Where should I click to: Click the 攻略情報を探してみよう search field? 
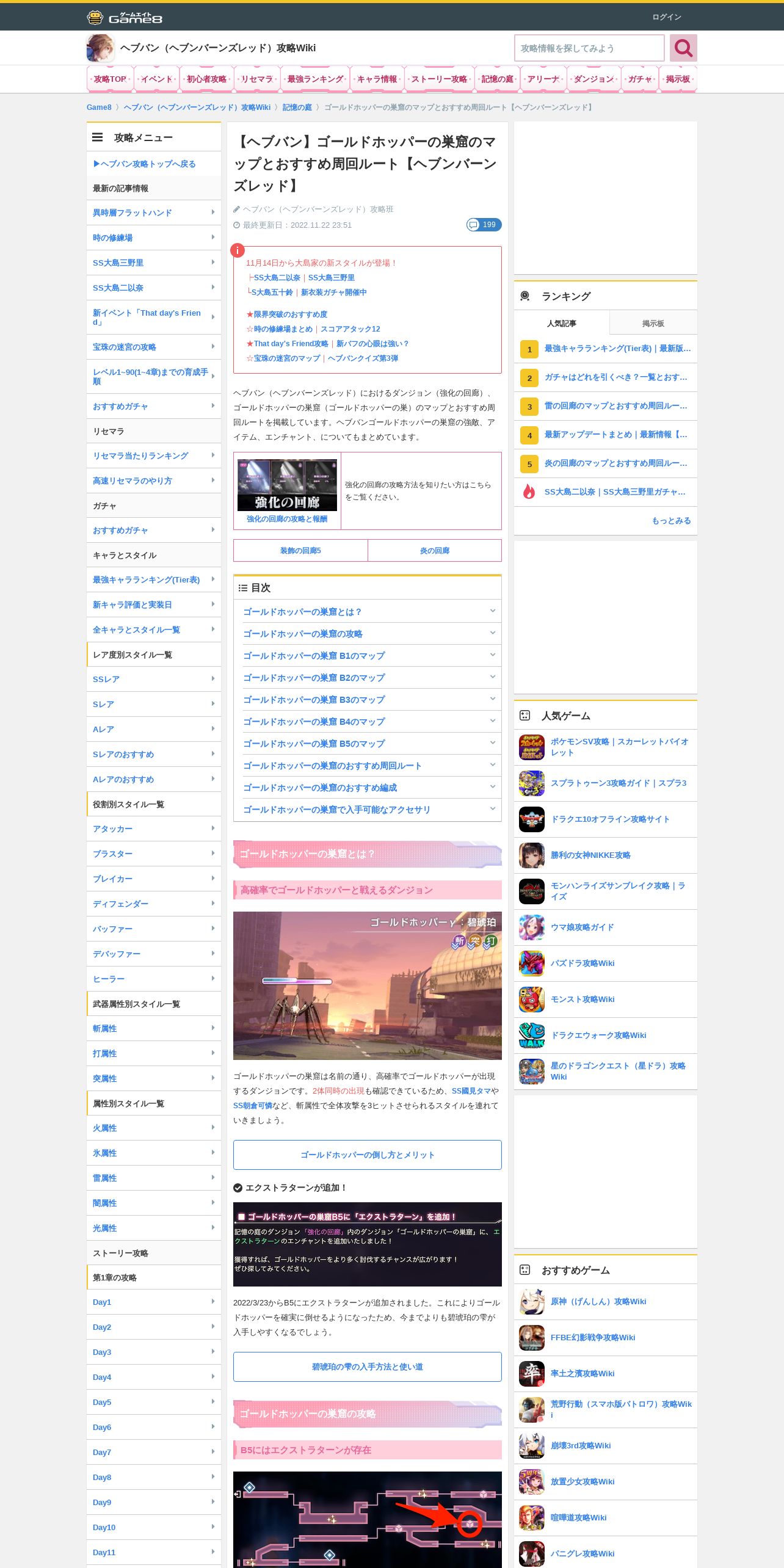(x=589, y=48)
